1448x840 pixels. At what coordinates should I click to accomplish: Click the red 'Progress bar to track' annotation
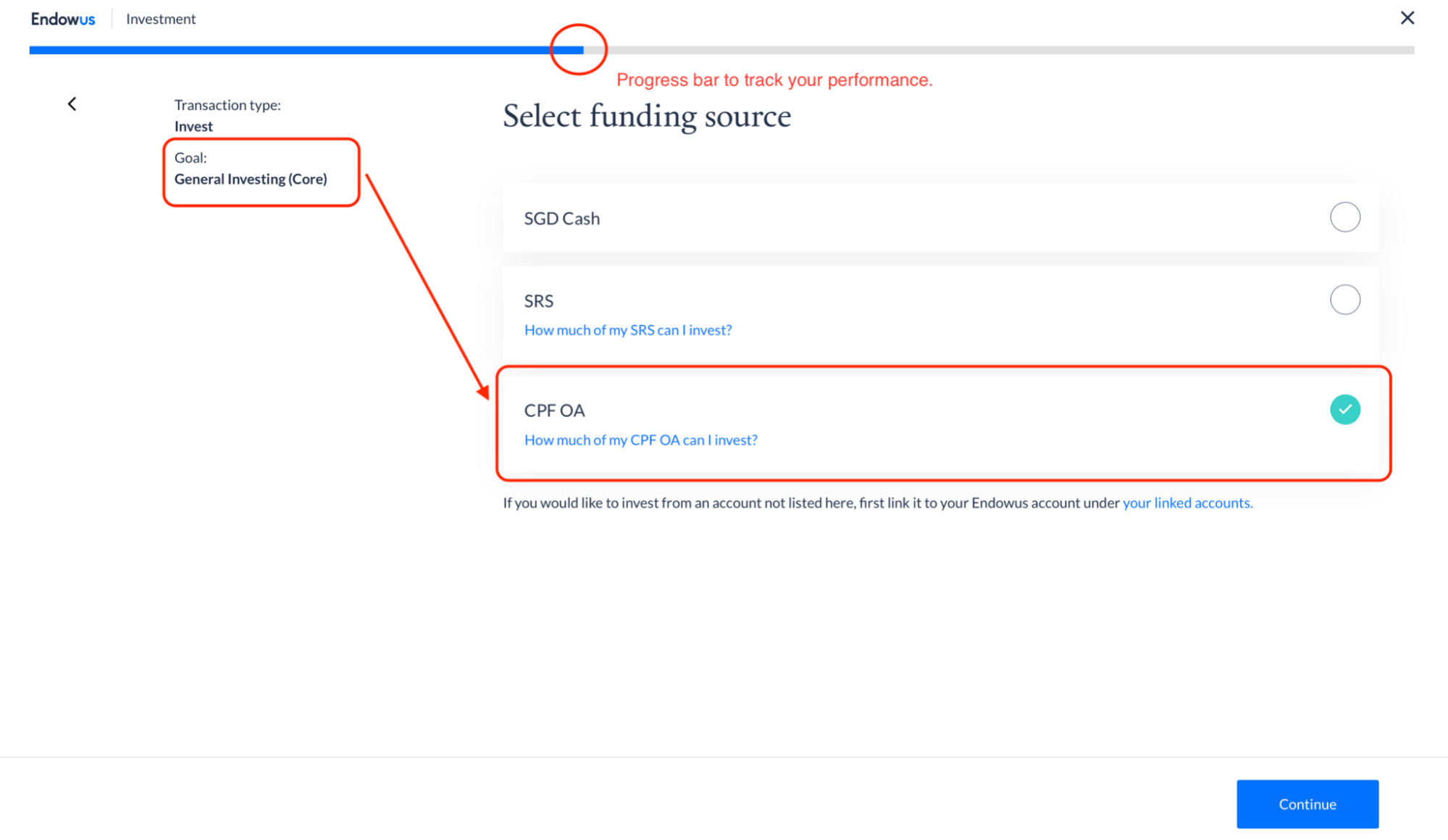point(774,80)
